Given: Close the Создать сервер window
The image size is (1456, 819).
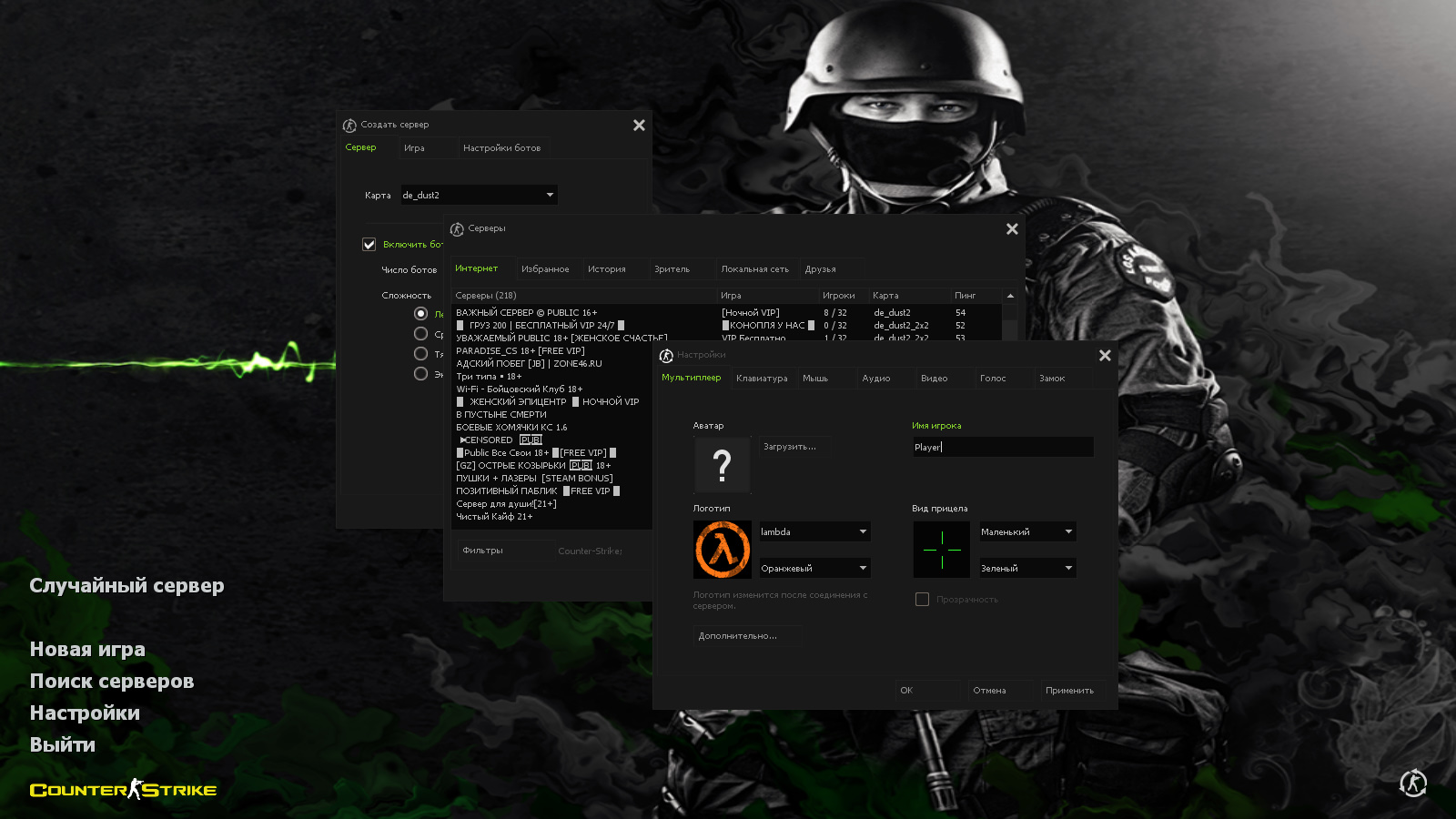Looking at the screenshot, I should [x=639, y=126].
